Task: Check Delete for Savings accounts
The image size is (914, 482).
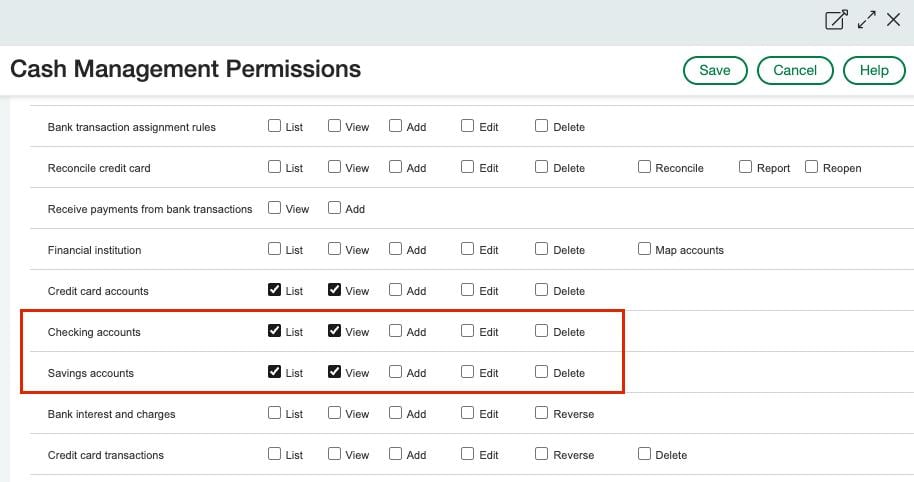Action: [542, 372]
